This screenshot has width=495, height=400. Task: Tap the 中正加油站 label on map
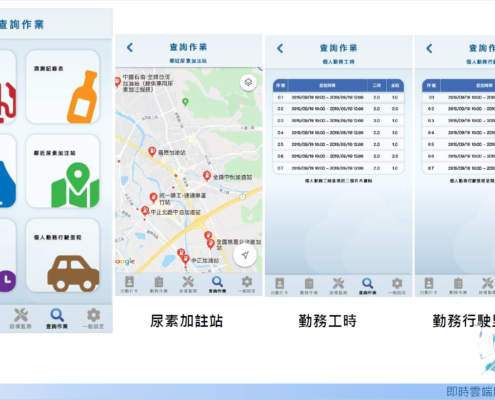(205, 260)
